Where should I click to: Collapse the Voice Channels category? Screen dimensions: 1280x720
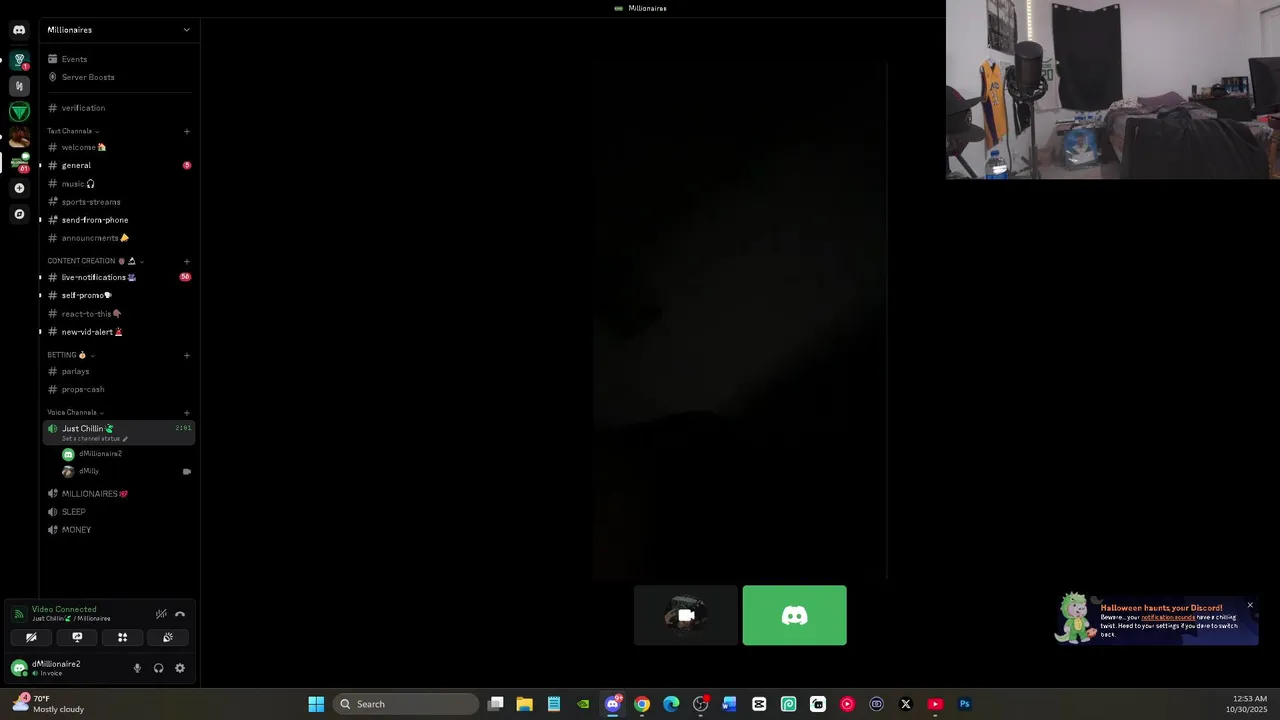point(75,412)
